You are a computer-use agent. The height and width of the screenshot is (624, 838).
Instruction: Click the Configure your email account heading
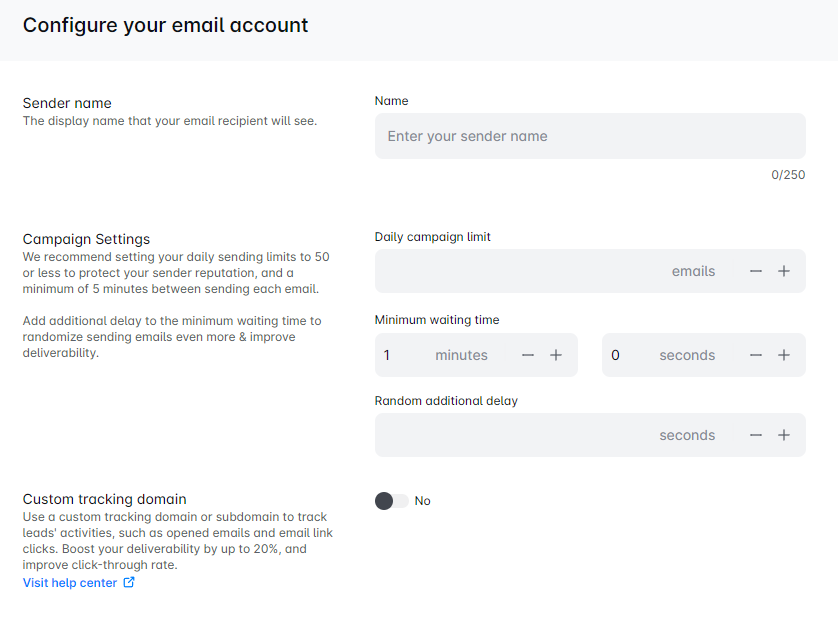tap(166, 25)
